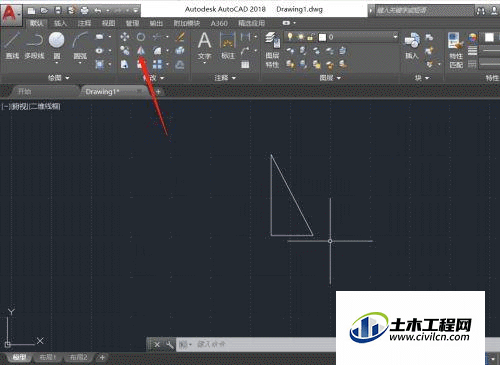Open the quick access toolbar customize dropdown
This screenshot has width=500, height=365.
(x=136, y=11)
